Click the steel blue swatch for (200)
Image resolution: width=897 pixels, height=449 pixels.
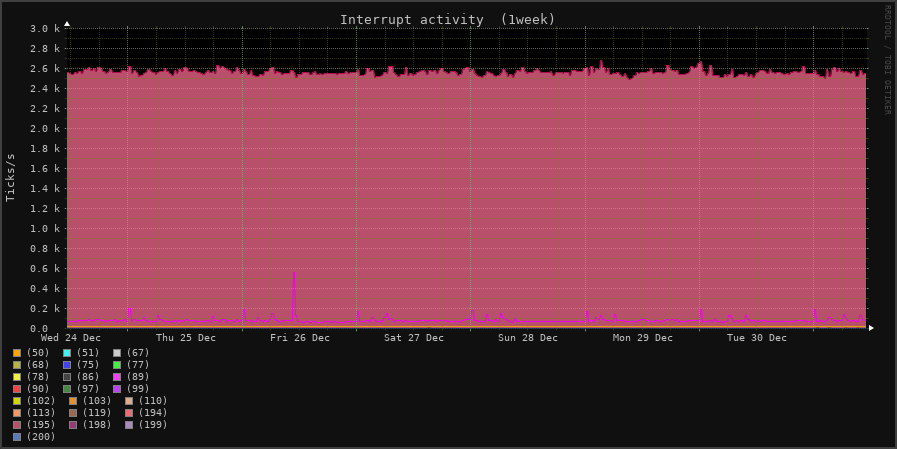pyautogui.click(x=17, y=437)
